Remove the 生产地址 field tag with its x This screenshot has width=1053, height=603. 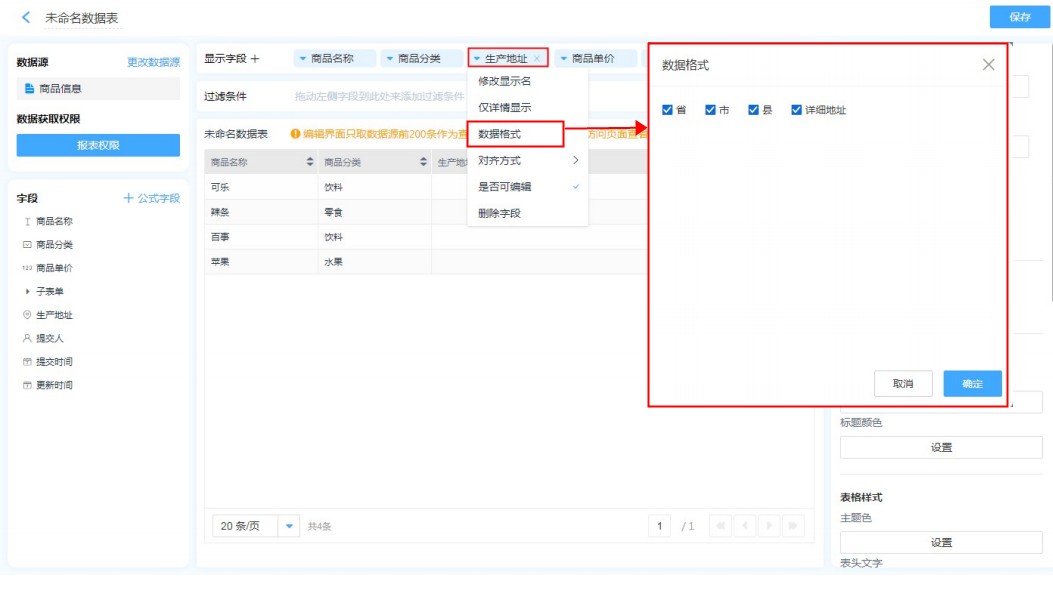(537, 59)
